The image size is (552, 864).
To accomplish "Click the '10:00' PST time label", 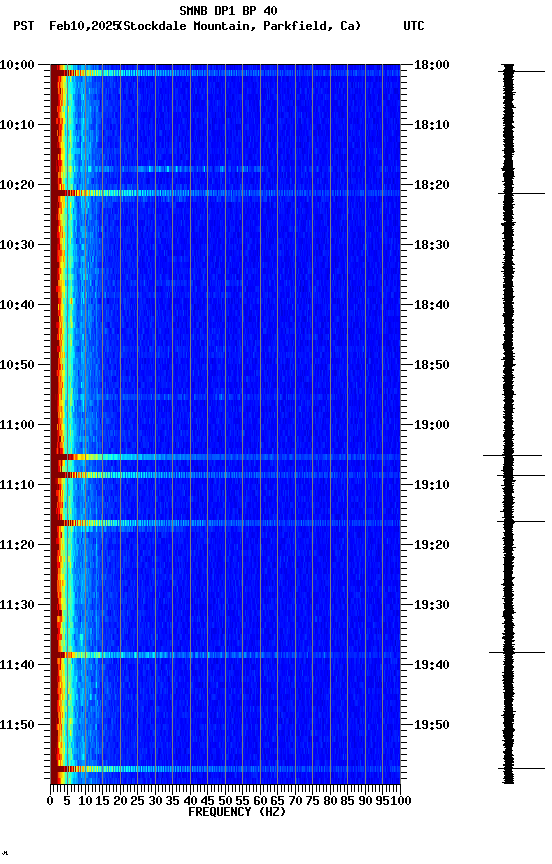I will (x=17, y=65).
